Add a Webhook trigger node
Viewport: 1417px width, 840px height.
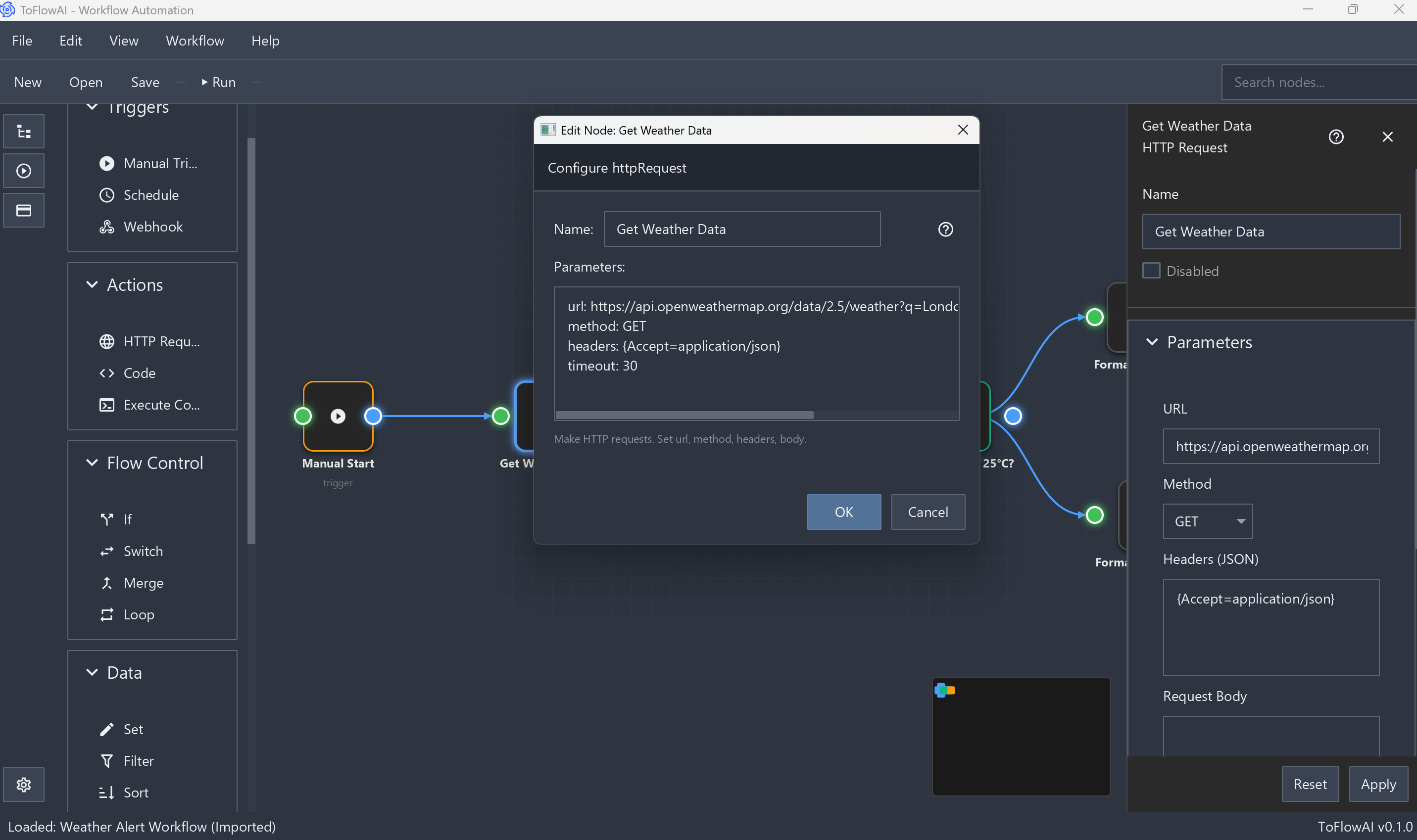(153, 227)
